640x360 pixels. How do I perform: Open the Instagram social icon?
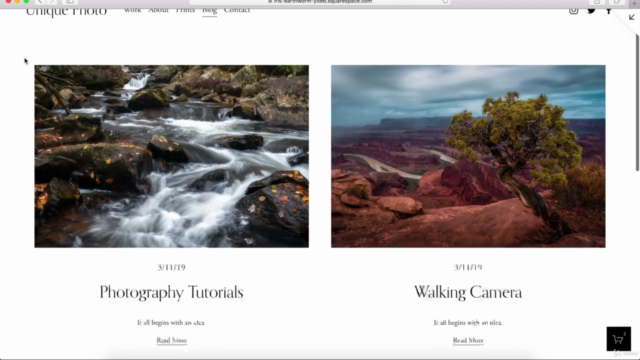tap(573, 10)
